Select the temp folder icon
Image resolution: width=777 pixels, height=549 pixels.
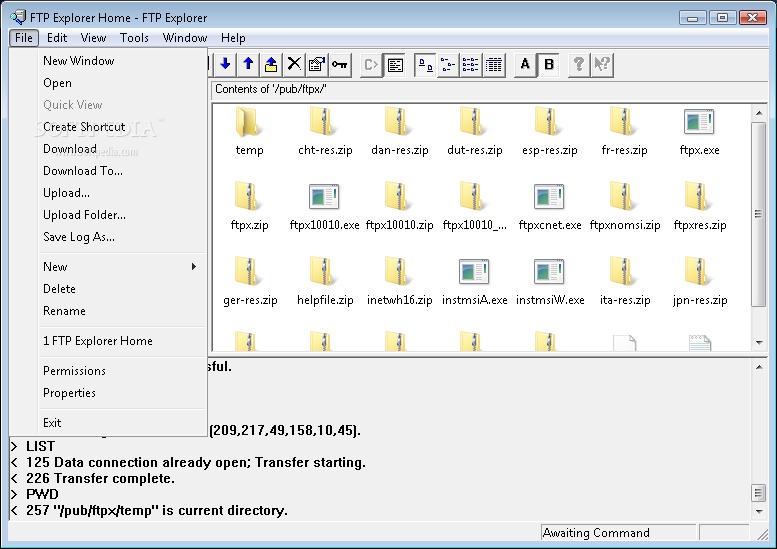tap(247, 122)
